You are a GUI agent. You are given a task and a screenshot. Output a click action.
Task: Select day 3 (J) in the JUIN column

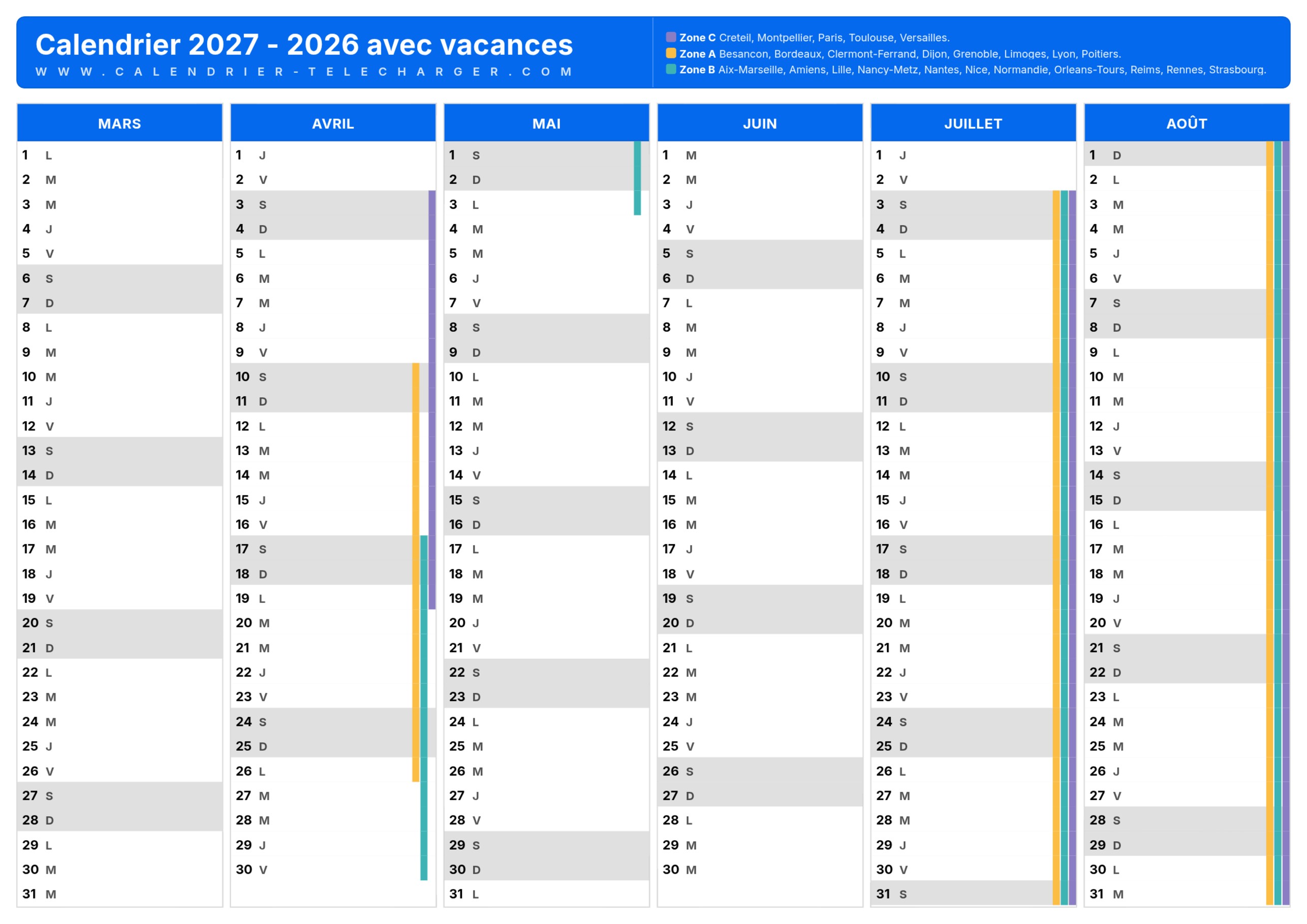[760, 204]
